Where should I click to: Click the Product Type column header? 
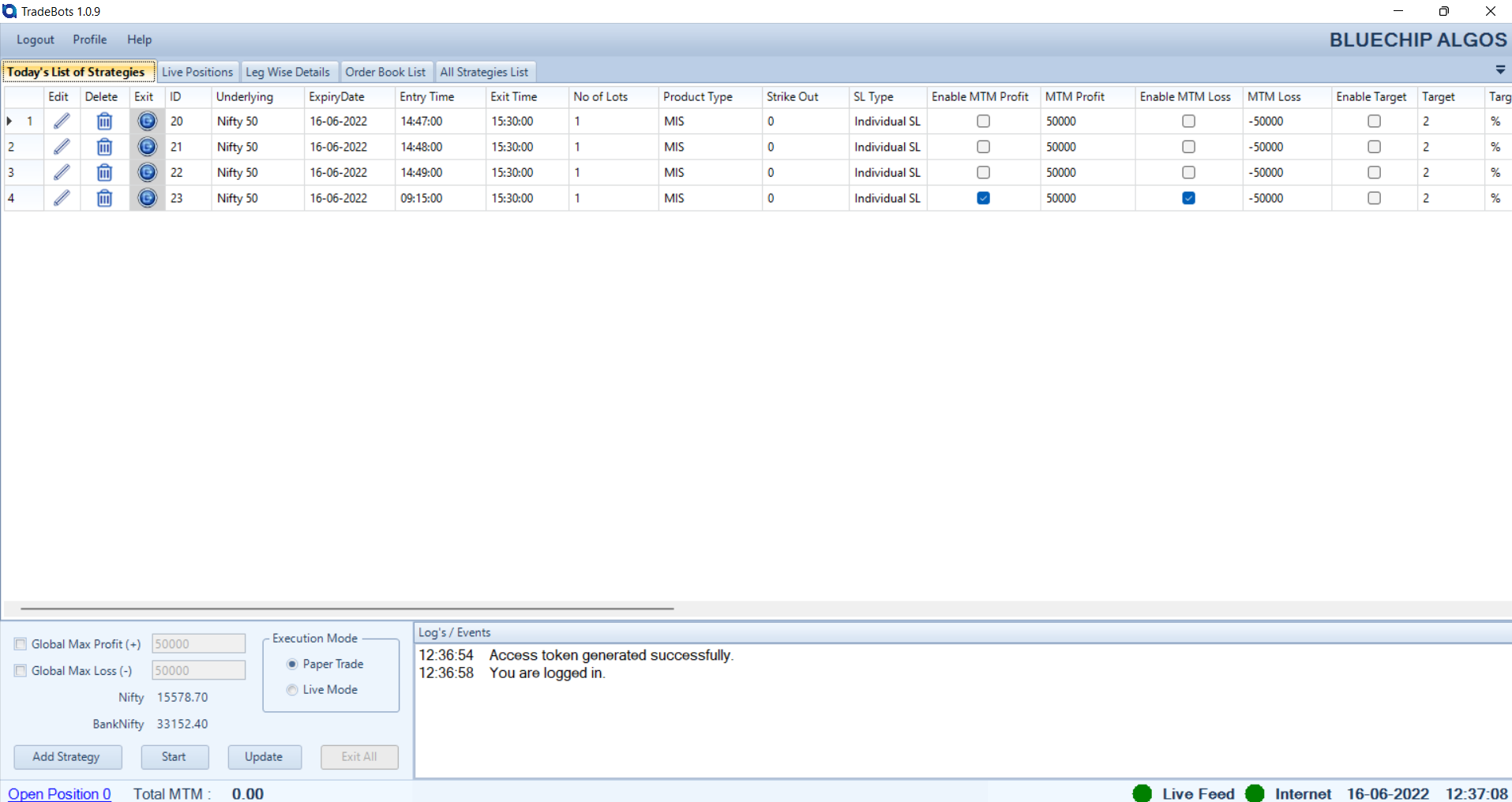click(710, 96)
